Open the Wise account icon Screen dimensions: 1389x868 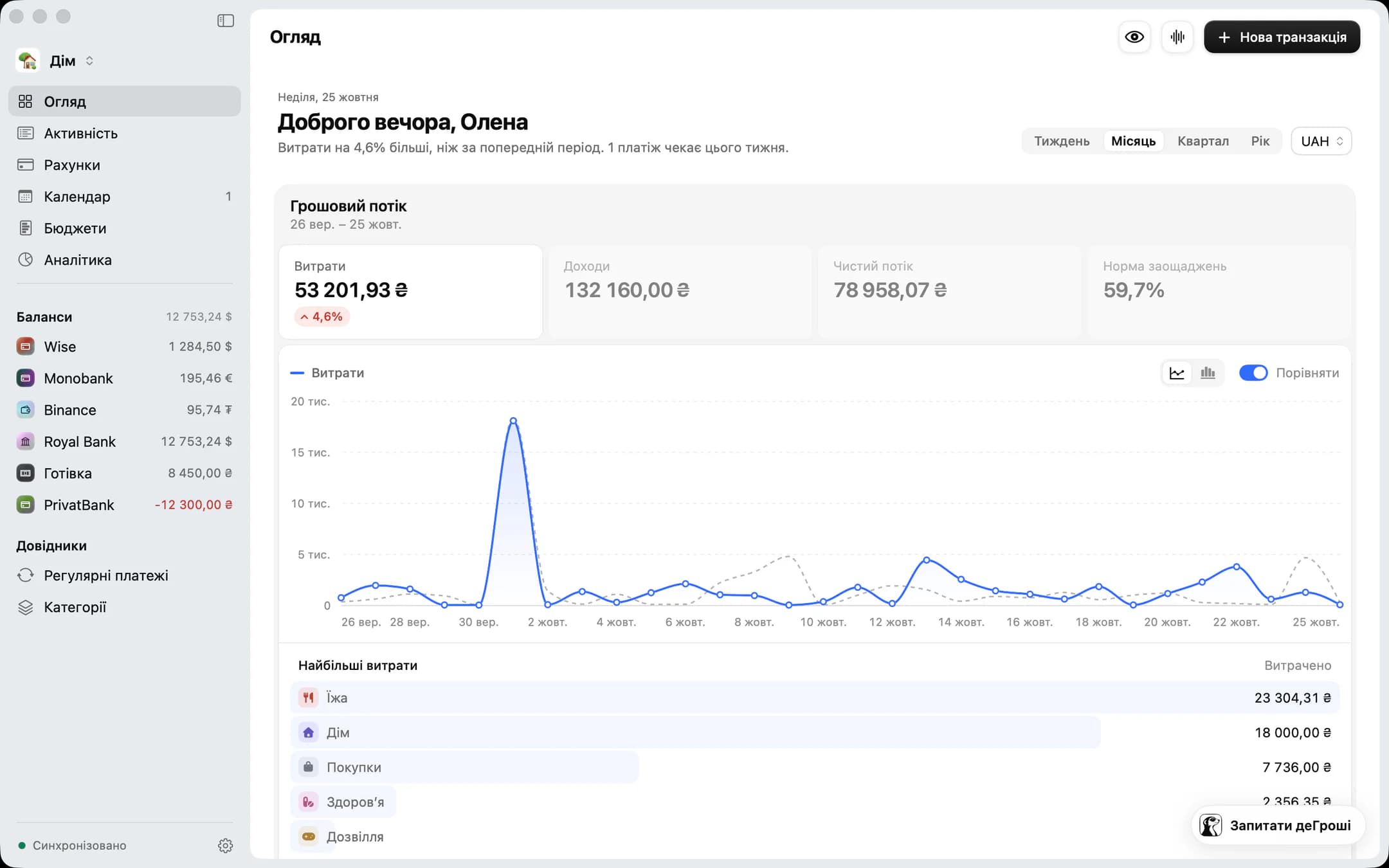click(x=25, y=347)
